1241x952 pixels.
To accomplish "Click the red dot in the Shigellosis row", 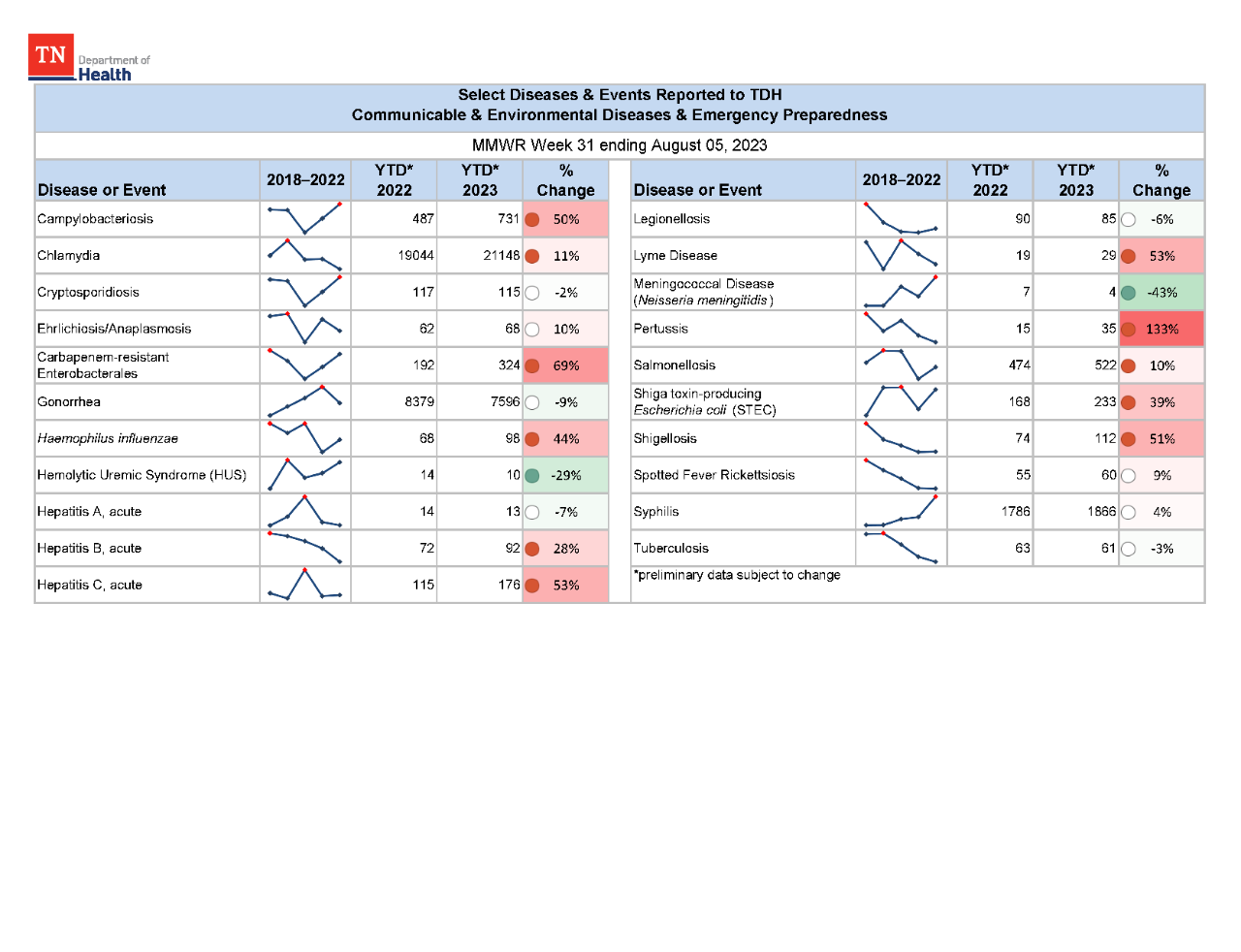I will pyautogui.click(x=1129, y=439).
